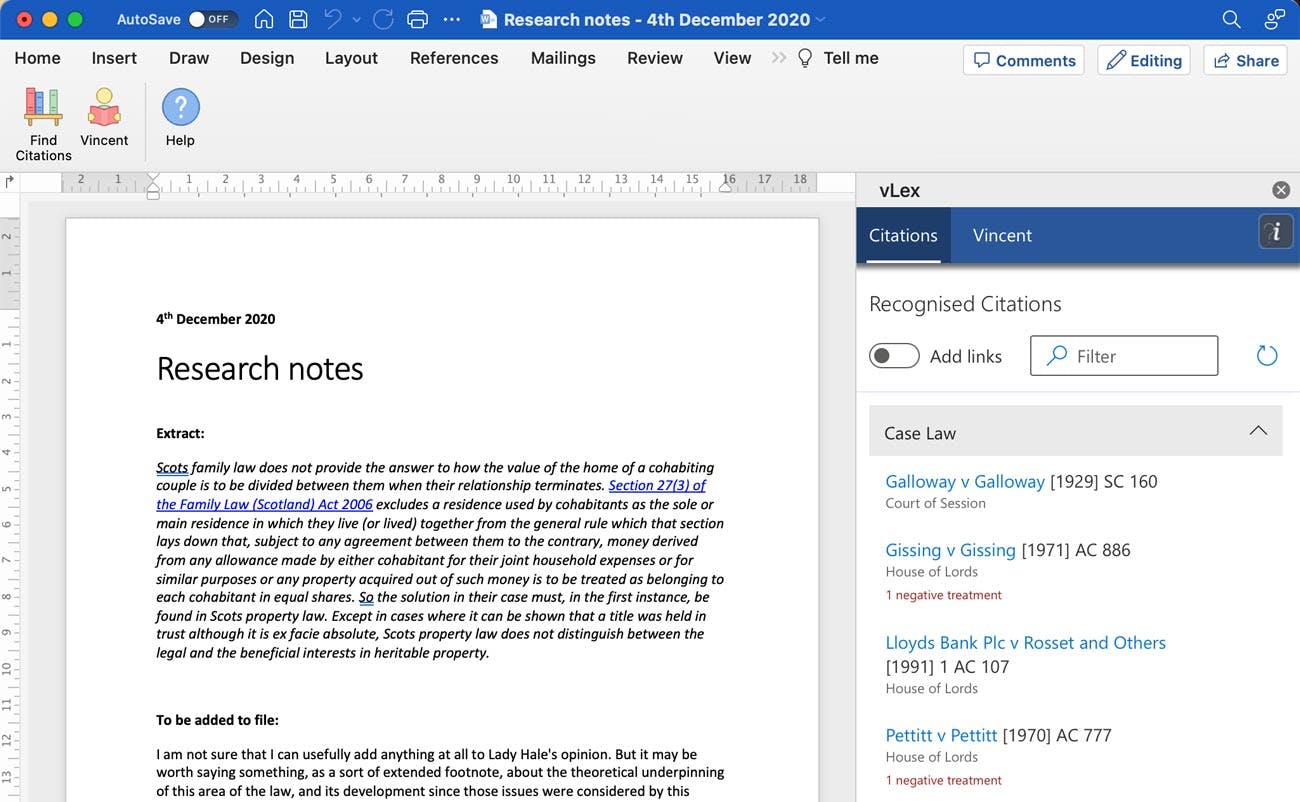The width and height of the screenshot is (1300, 802).
Task: Open the Galloway v Galloway case link
Action: pyautogui.click(x=965, y=481)
